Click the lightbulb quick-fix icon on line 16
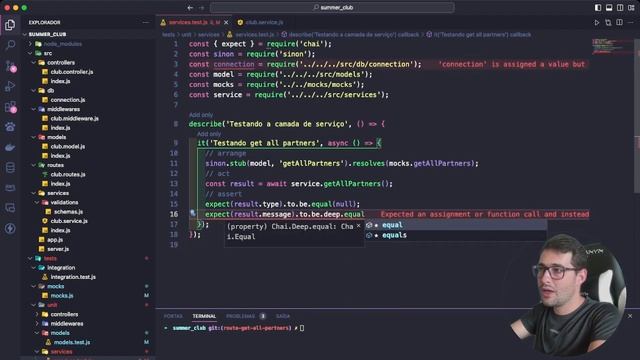This screenshot has width=640, height=360. (x=193, y=213)
